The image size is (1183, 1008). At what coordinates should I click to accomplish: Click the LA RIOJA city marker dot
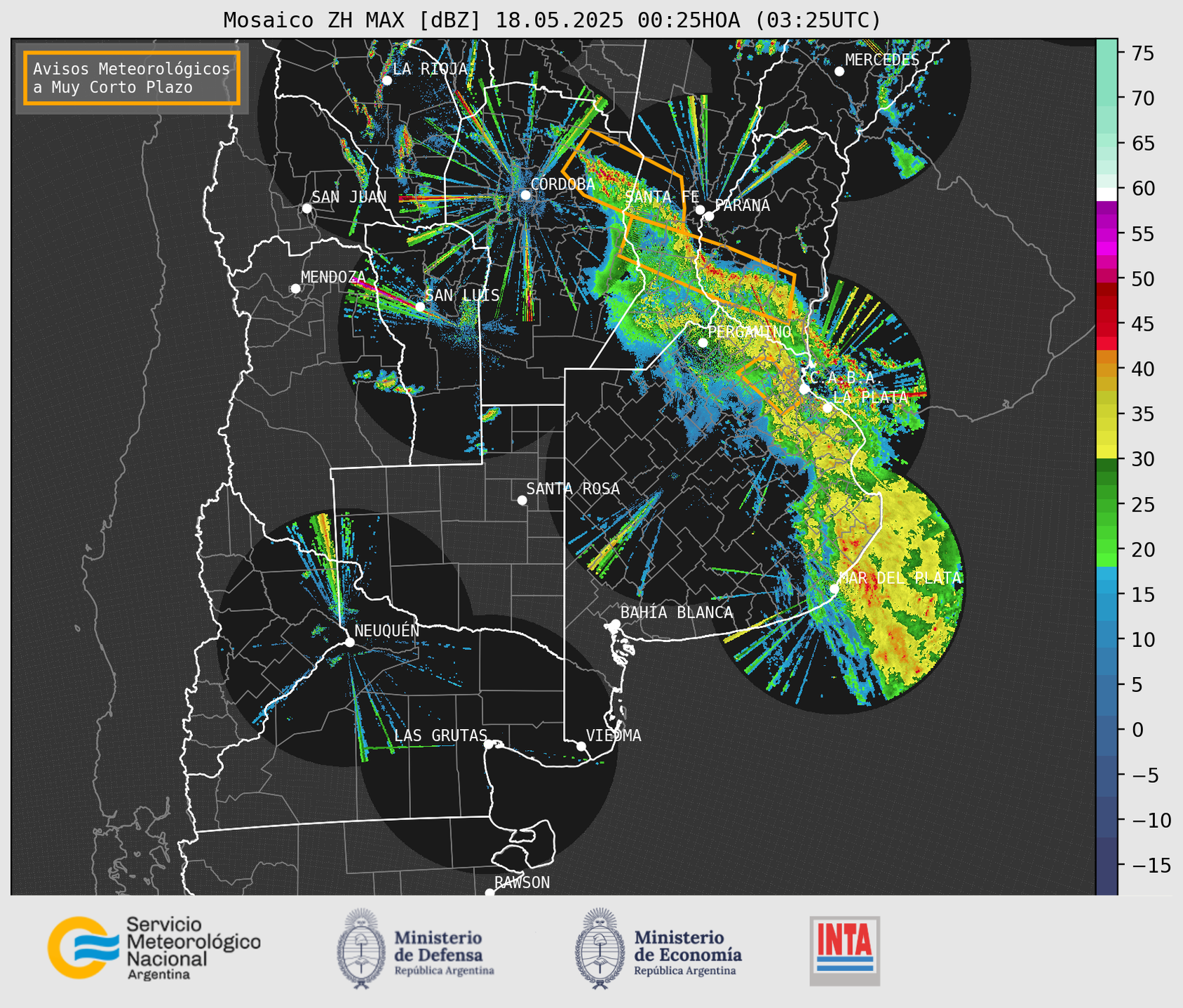(x=387, y=81)
